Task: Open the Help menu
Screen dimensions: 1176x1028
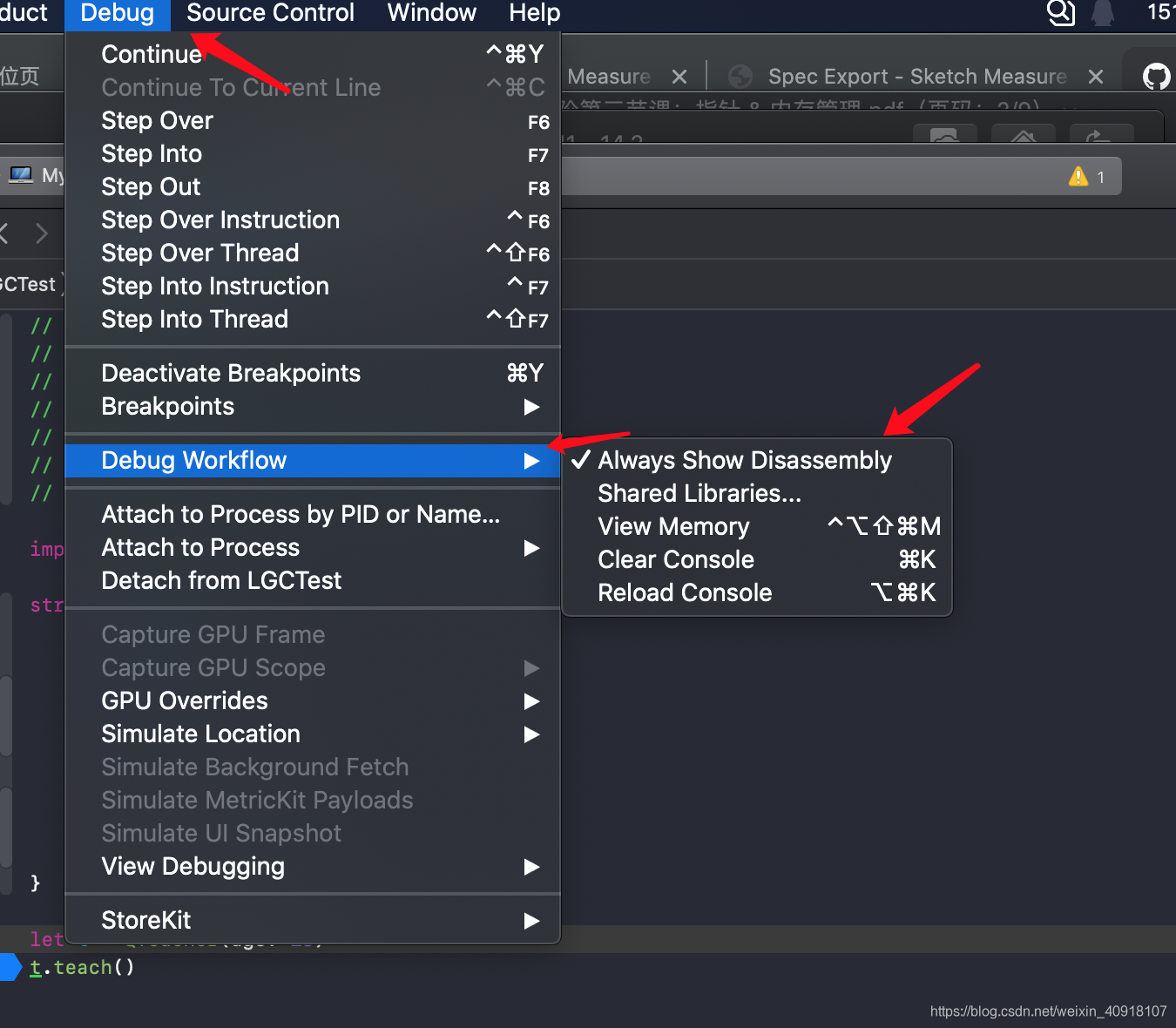Action: 534,13
